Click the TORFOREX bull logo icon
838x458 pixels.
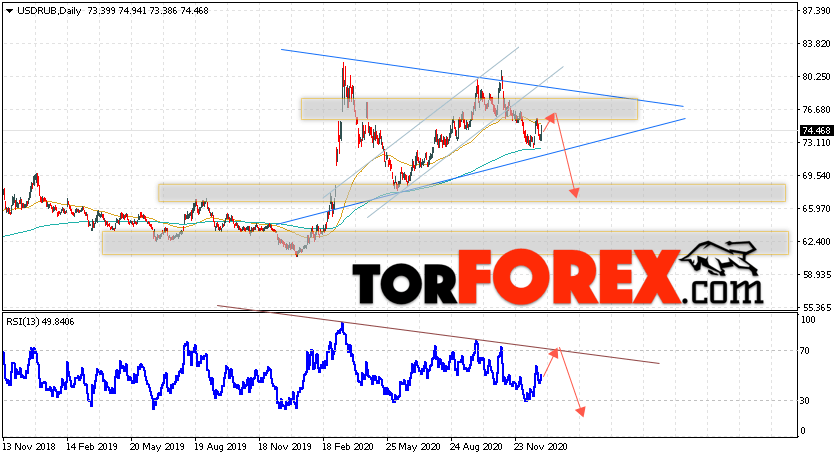point(720,258)
